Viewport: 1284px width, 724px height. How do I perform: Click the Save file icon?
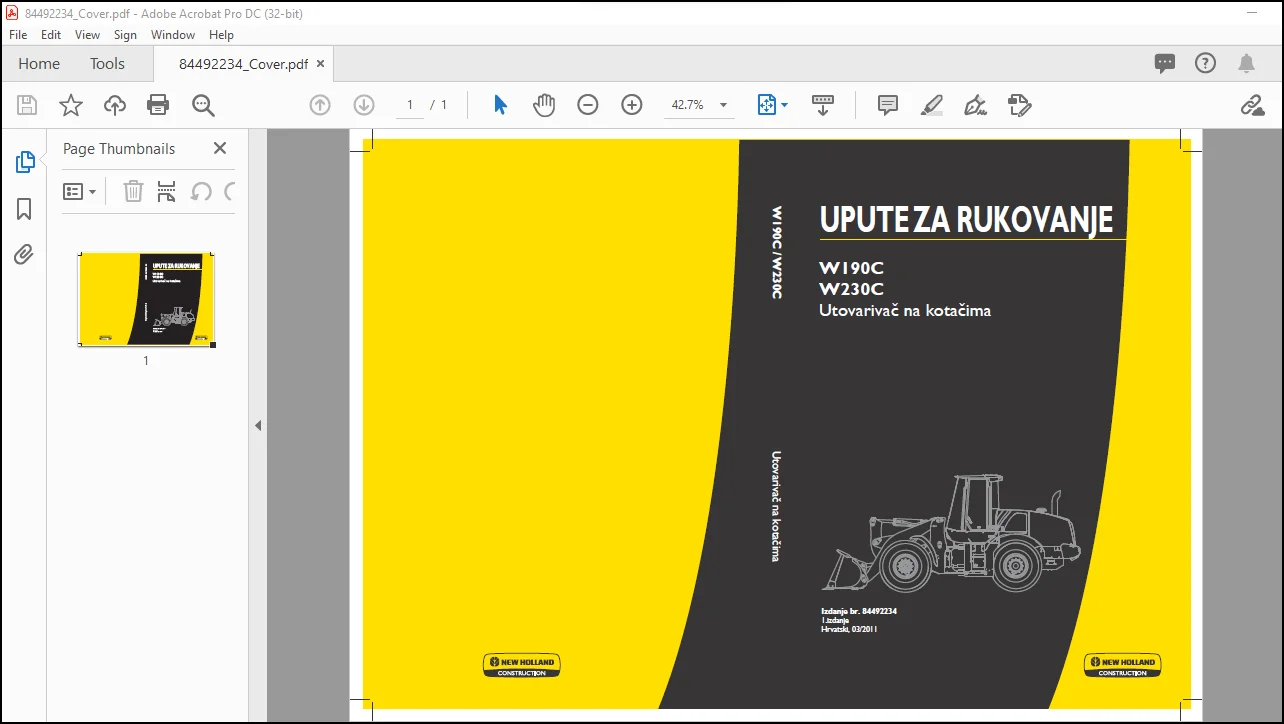pyautogui.click(x=27, y=105)
